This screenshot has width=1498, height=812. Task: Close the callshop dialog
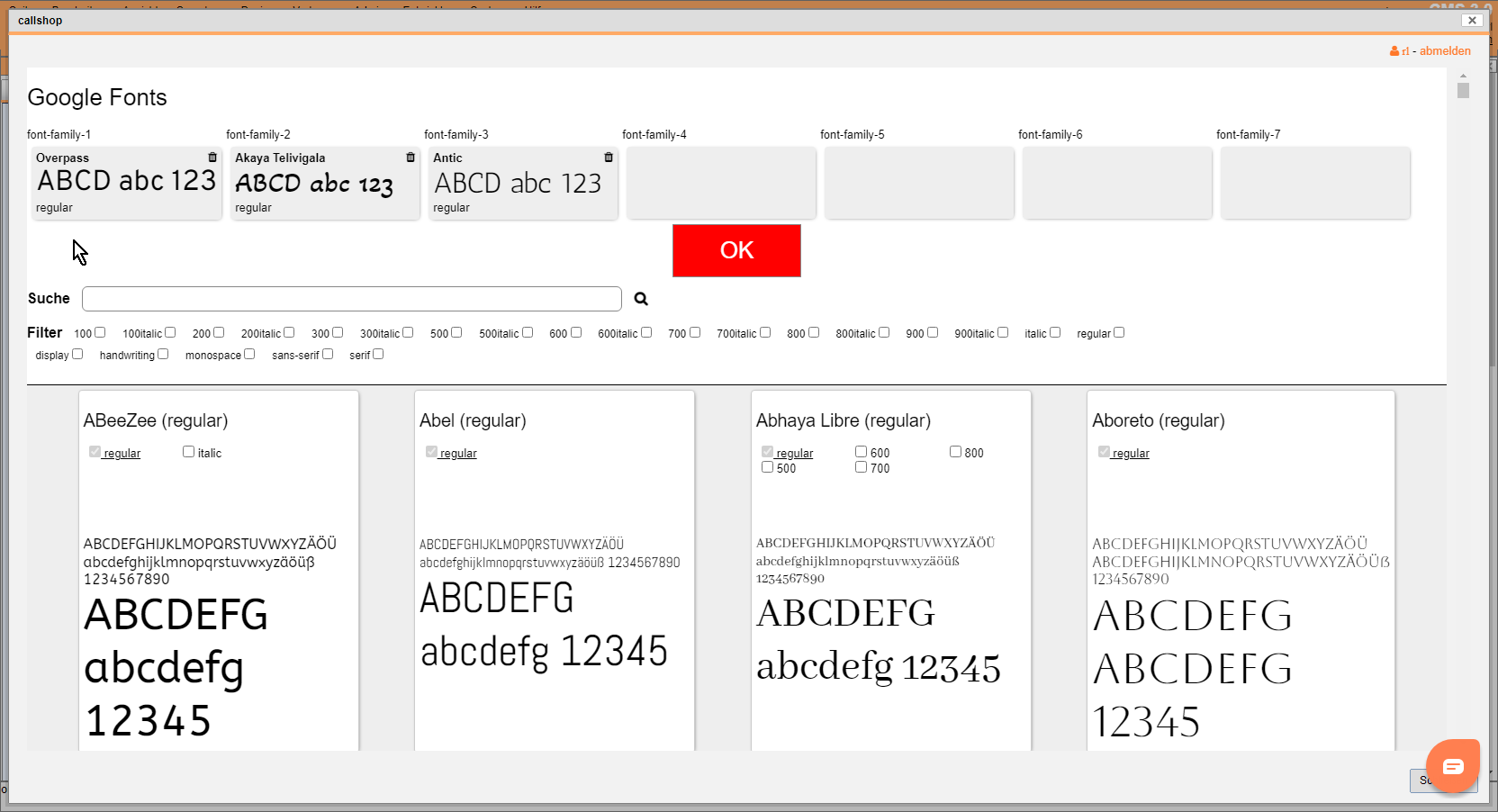point(1472,20)
